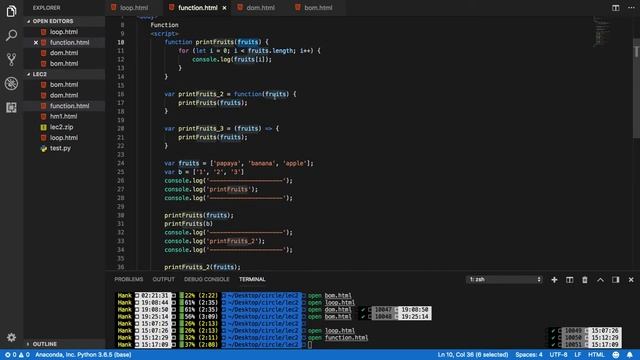Open dom.html in the LEC2 folder

[64, 95]
